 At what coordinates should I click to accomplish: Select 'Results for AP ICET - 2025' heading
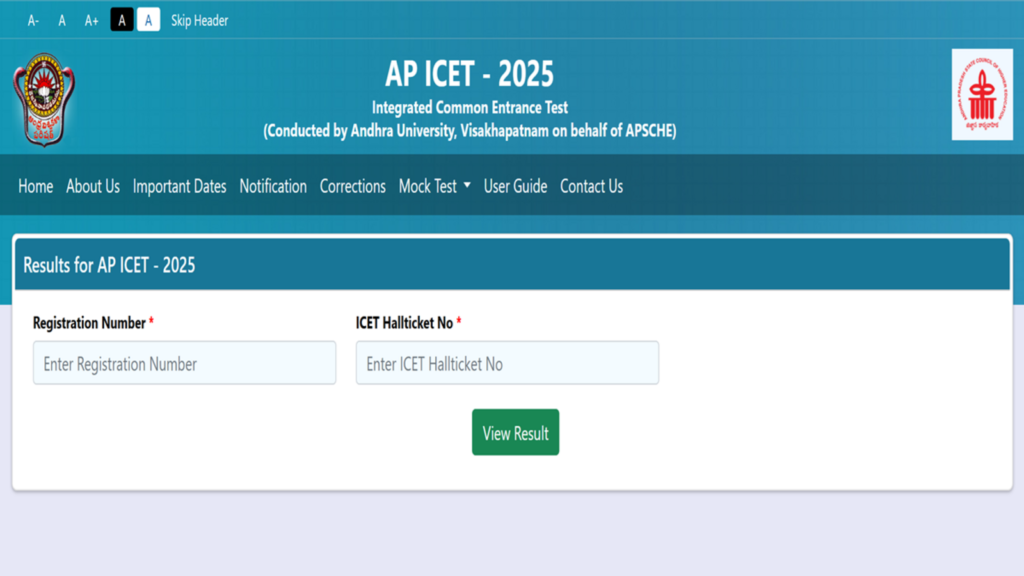point(109,265)
